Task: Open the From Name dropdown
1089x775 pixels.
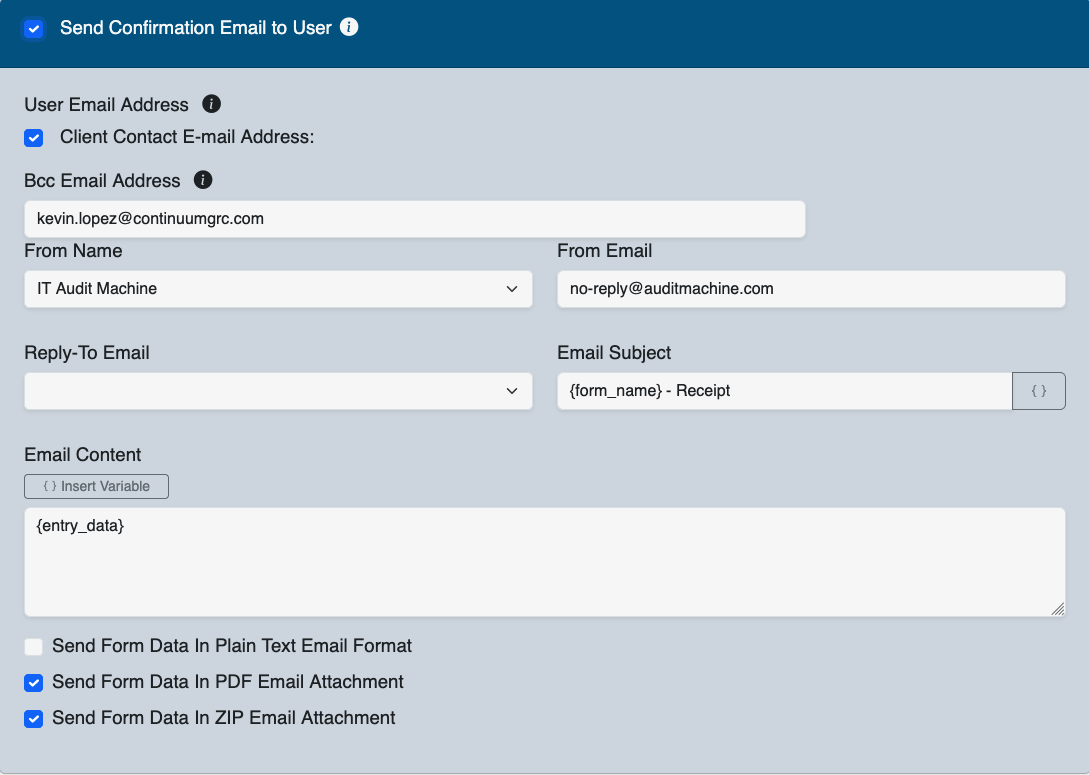Action: [278, 289]
